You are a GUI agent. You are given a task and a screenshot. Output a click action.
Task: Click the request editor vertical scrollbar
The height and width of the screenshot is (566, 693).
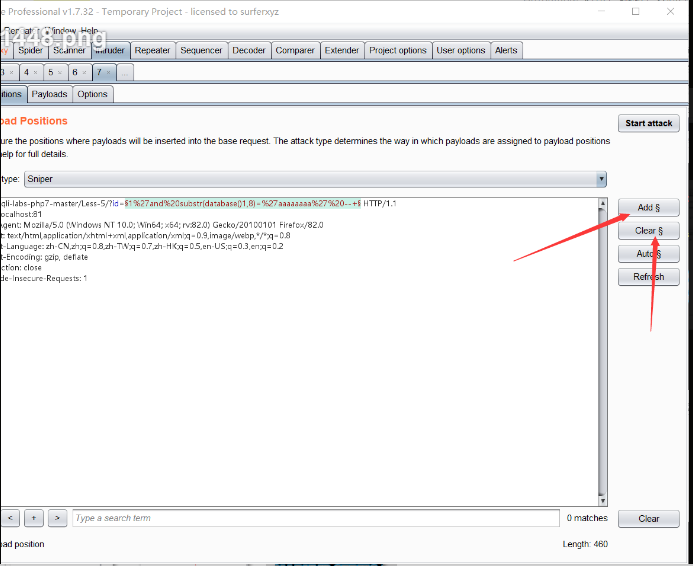(x=602, y=351)
